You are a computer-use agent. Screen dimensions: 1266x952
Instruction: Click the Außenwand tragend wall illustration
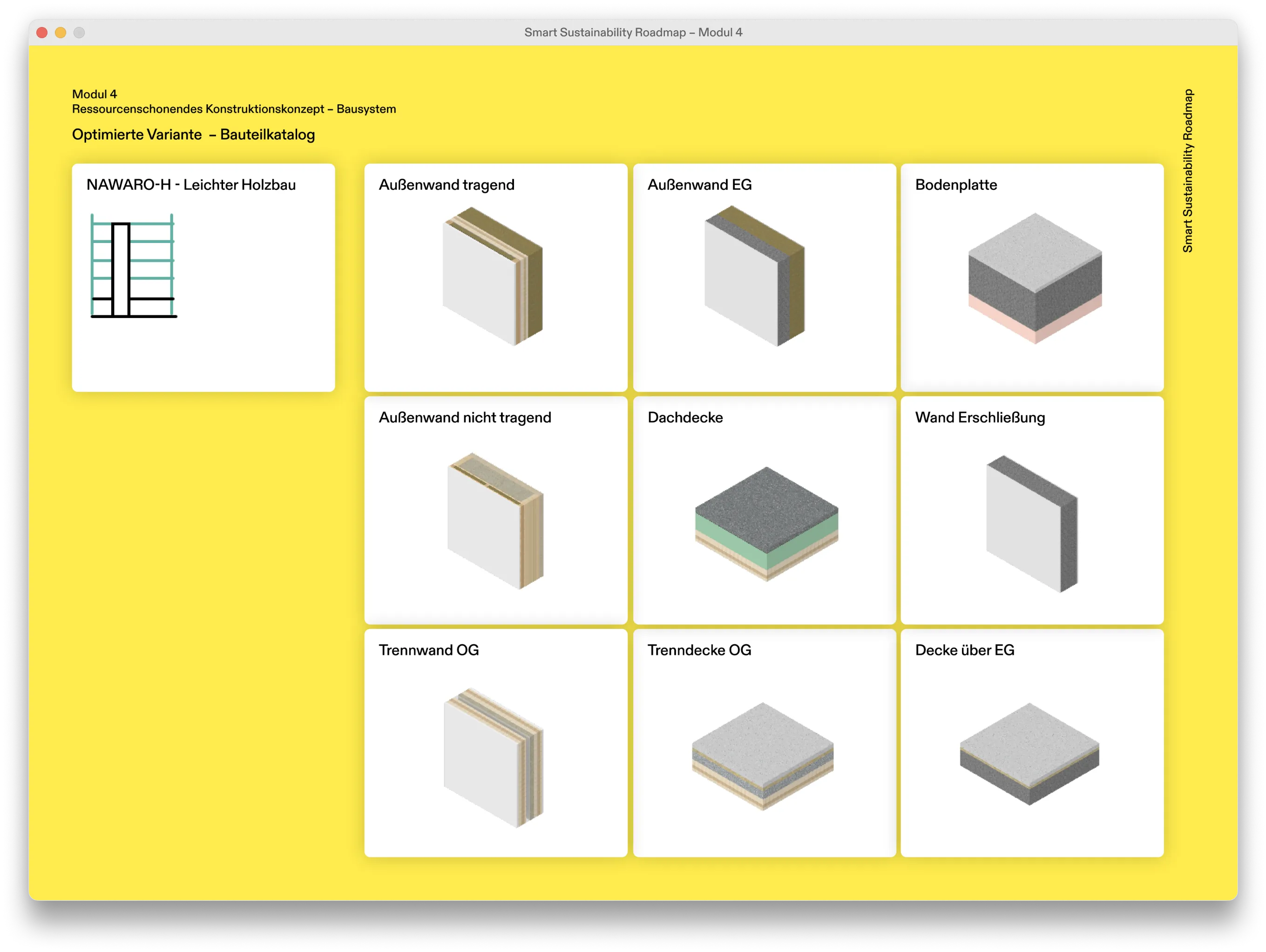tap(493, 277)
